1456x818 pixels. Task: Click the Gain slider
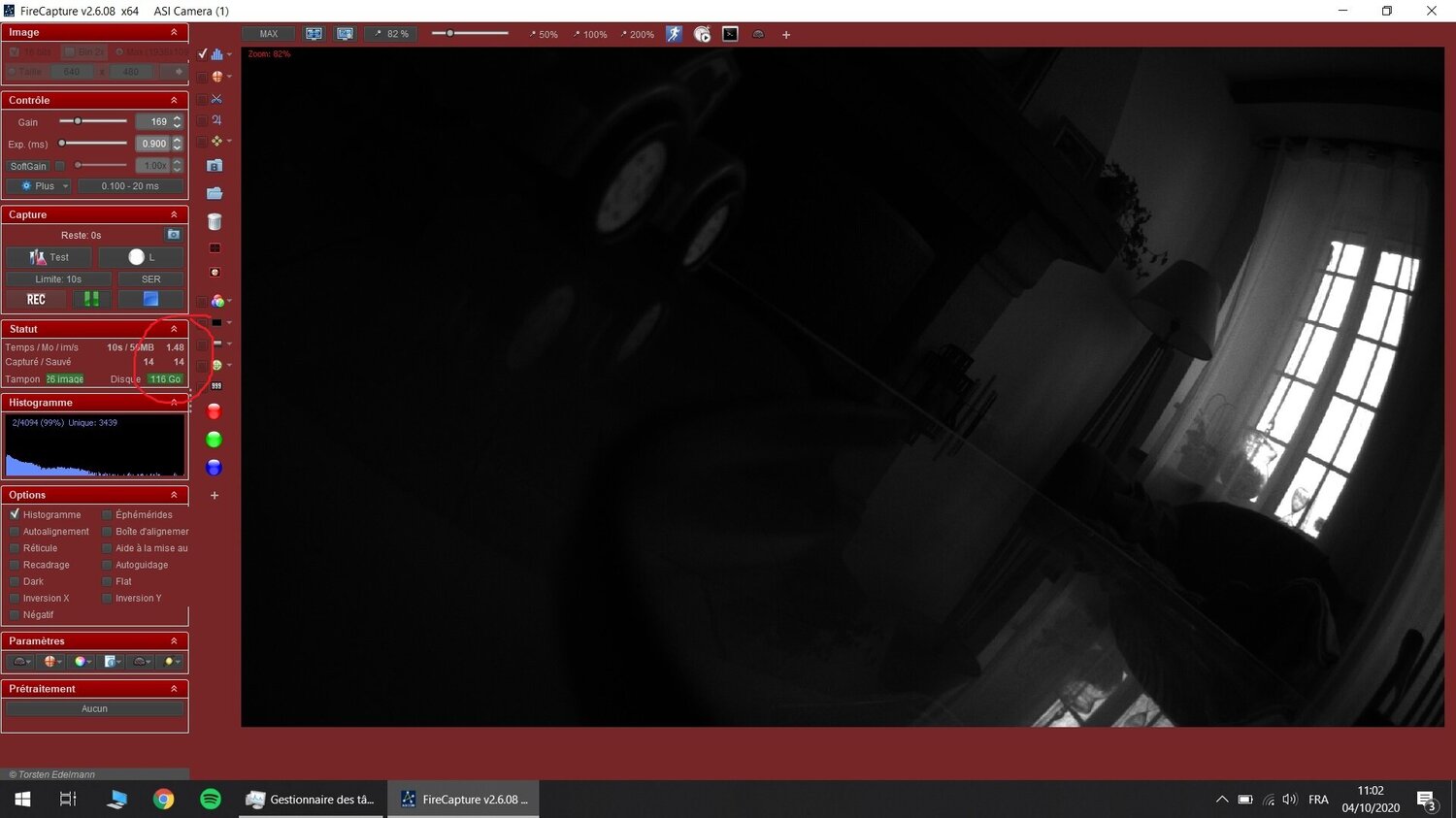click(x=93, y=121)
